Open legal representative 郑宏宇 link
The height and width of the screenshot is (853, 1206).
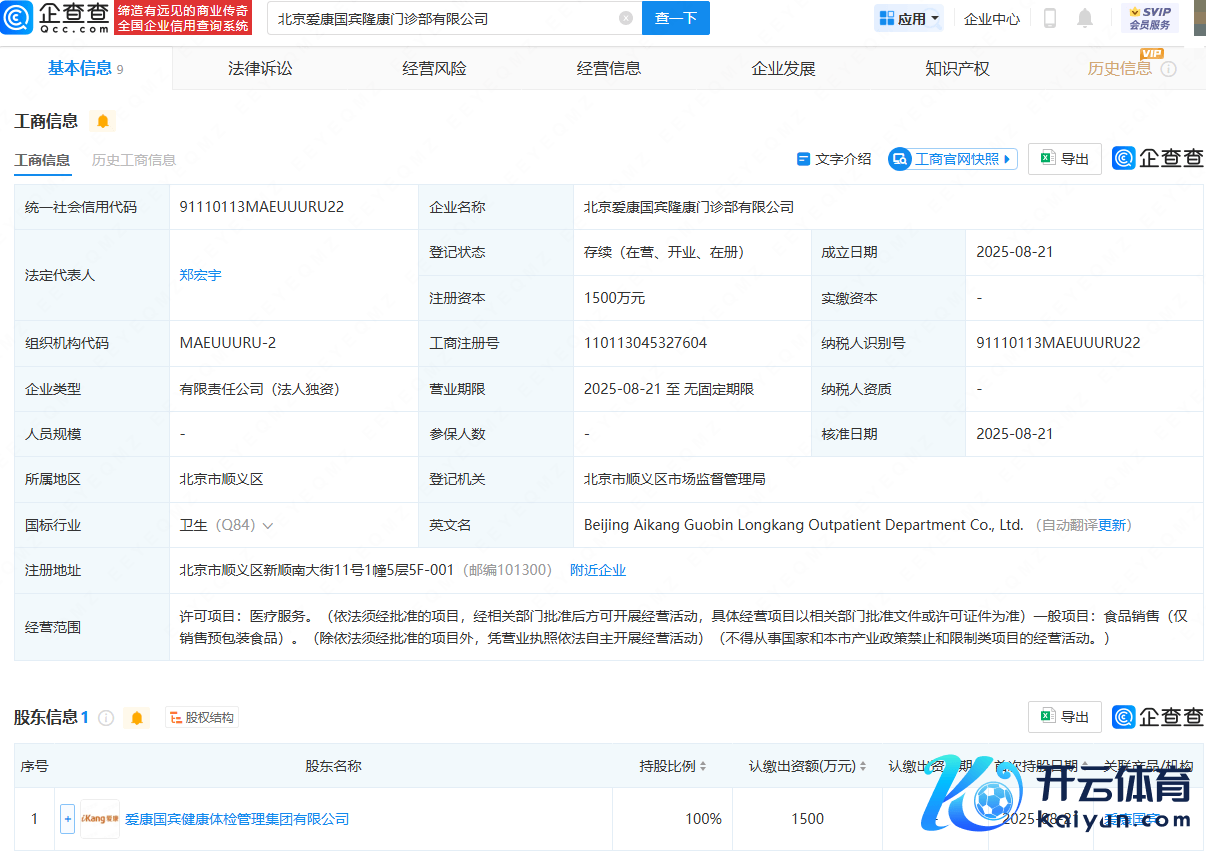coord(200,275)
